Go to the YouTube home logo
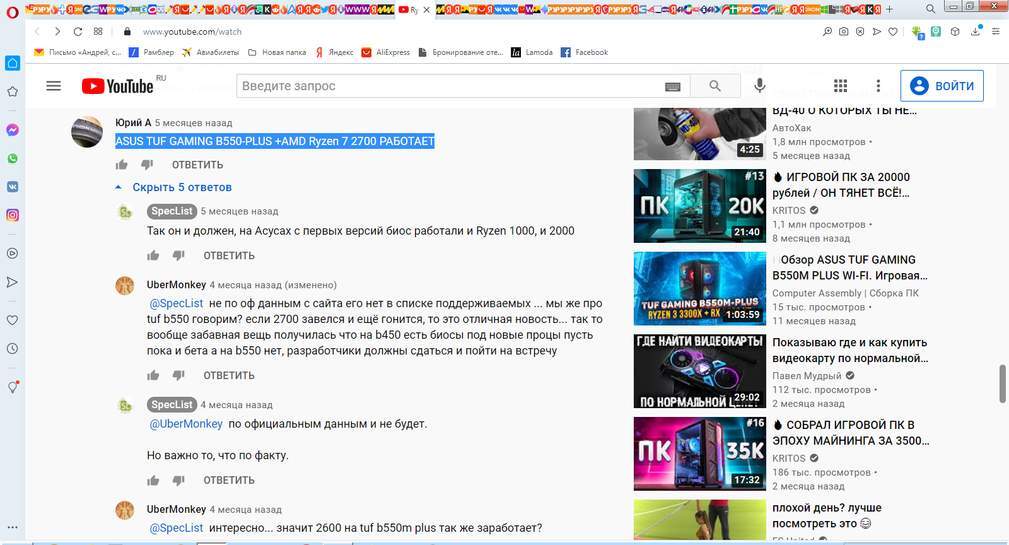This screenshot has height=545, width=1009. coord(118,86)
